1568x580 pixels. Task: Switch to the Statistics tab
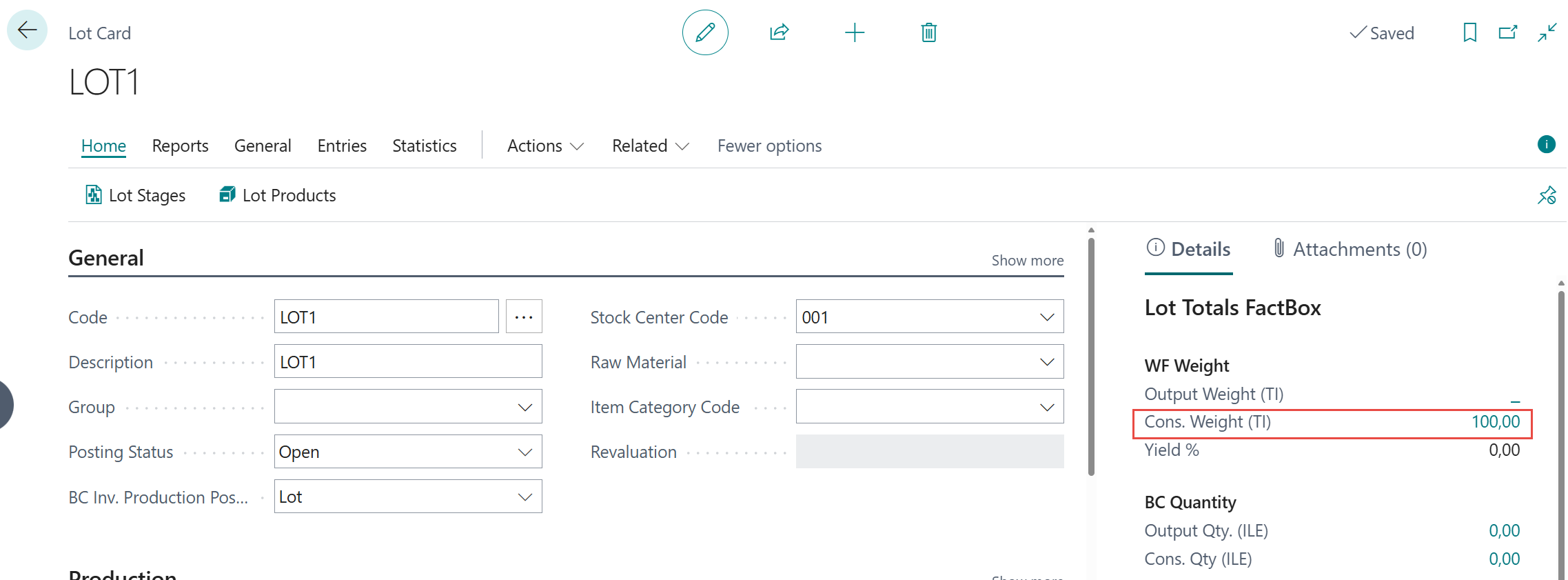point(424,146)
